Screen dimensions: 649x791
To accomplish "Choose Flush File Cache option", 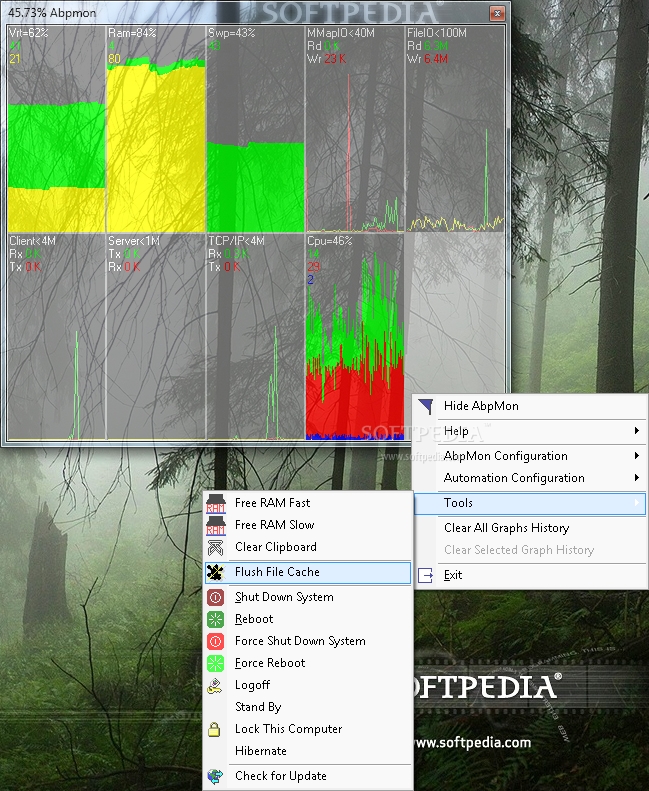I will pyautogui.click(x=308, y=572).
